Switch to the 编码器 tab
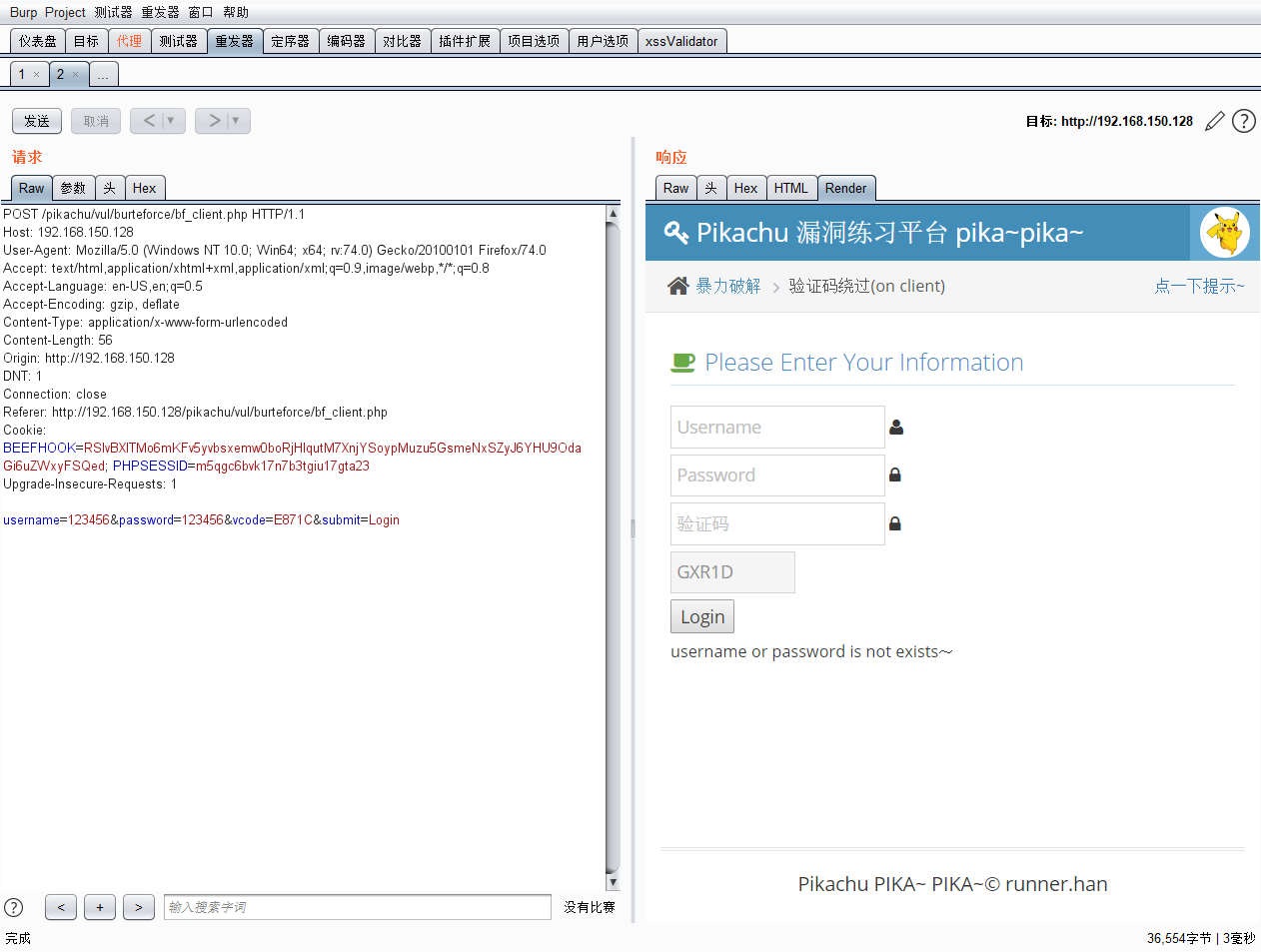The height and width of the screenshot is (952, 1261). point(346,41)
